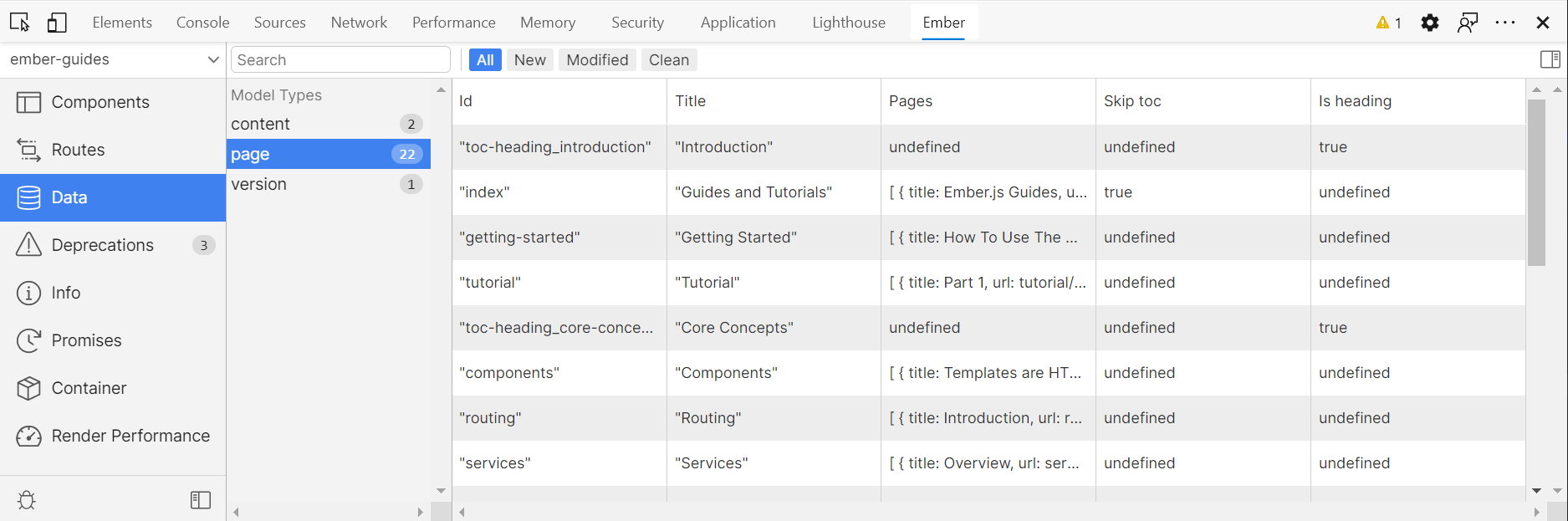Switch to the Lighthouse tab
This screenshot has width=1568, height=521.
(x=848, y=23)
